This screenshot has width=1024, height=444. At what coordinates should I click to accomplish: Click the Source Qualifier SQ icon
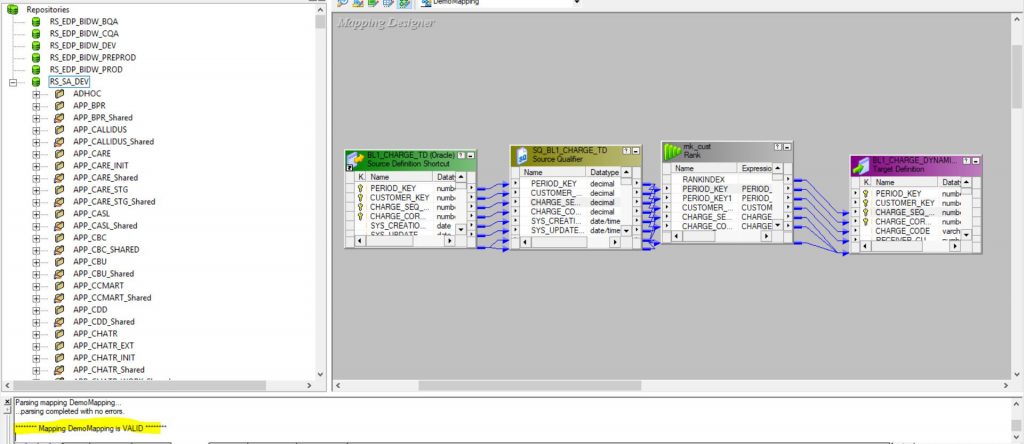click(522, 155)
